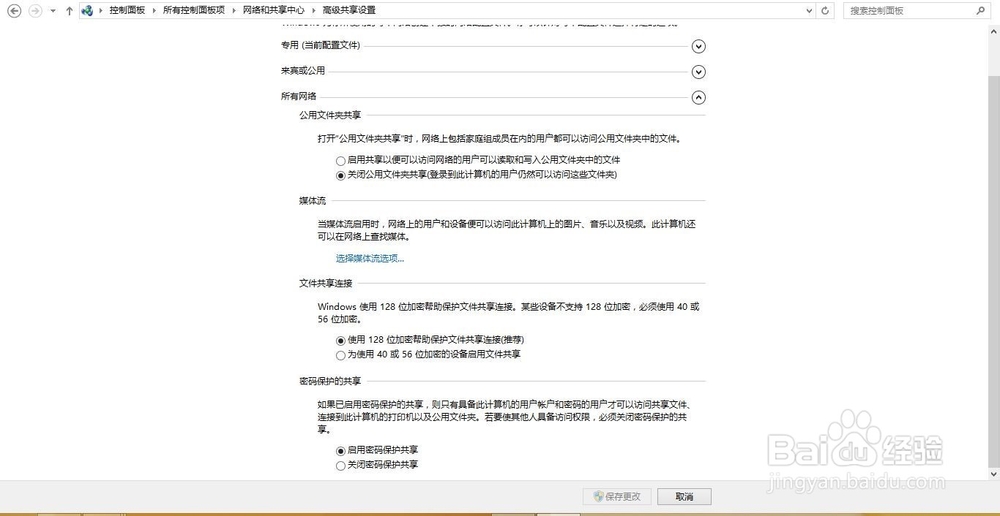This screenshot has width=1000, height=516.
Task: Click the 媒体流 heading
Action: click(x=312, y=201)
